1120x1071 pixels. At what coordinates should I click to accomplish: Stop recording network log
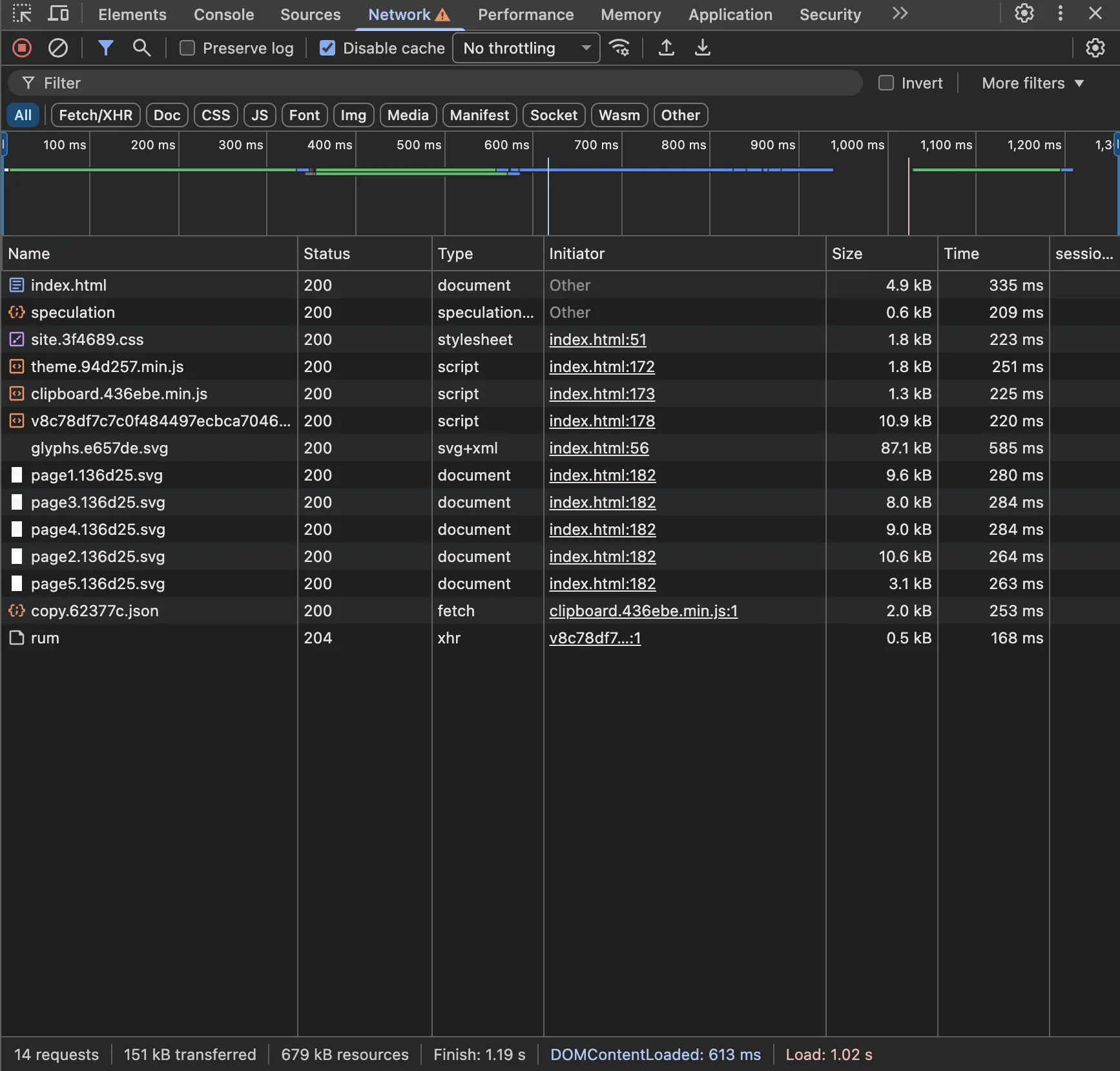[x=22, y=48]
